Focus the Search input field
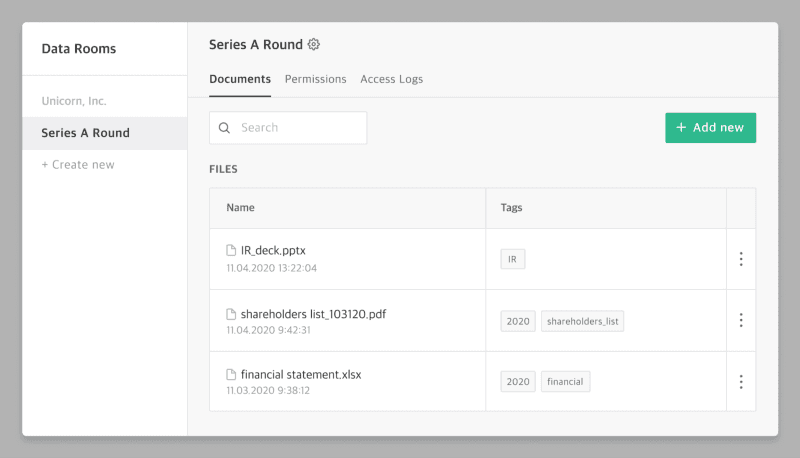The width and height of the screenshot is (800, 458). 298,128
